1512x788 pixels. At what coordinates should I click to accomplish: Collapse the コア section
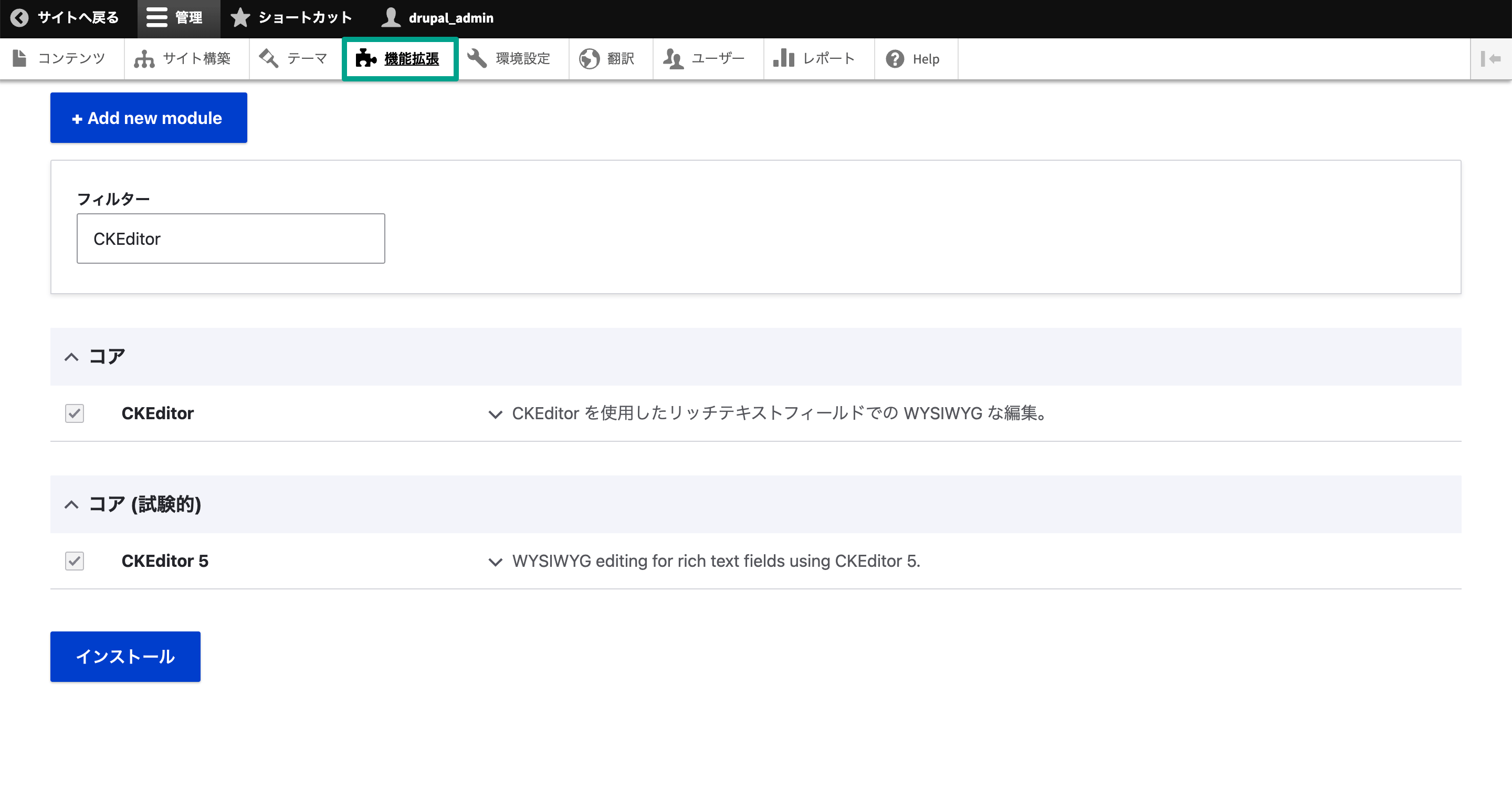click(71, 357)
